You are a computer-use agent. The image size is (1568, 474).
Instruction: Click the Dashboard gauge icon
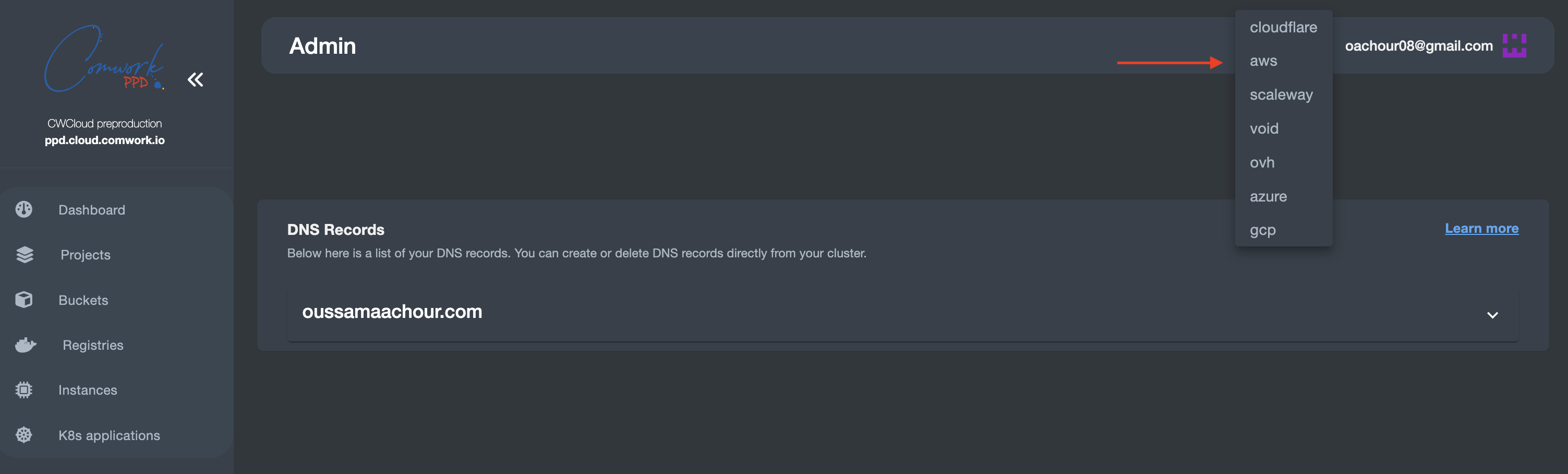pos(24,209)
